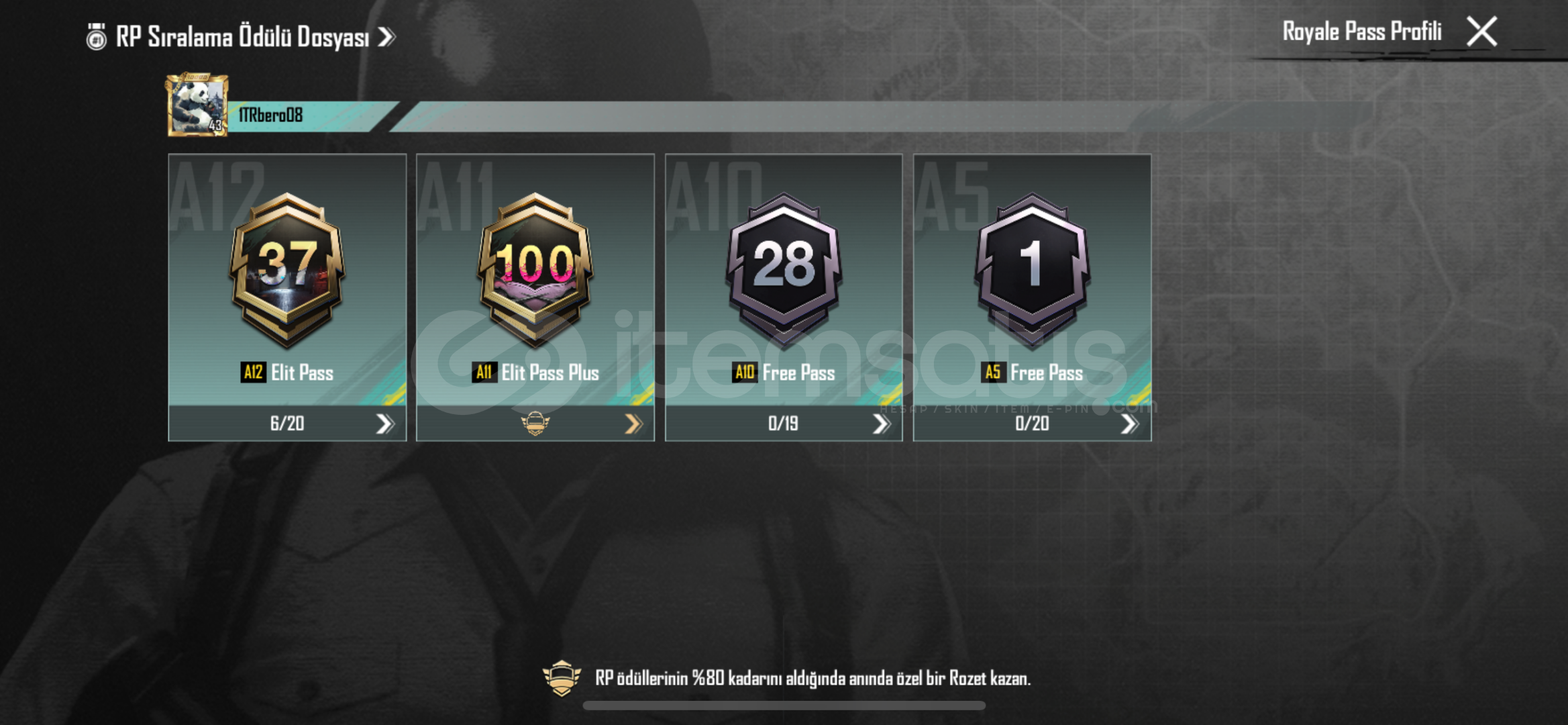Click the horizontal scroll bar at bottom
This screenshot has height=725, width=1568.
pyautogui.click(x=784, y=706)
